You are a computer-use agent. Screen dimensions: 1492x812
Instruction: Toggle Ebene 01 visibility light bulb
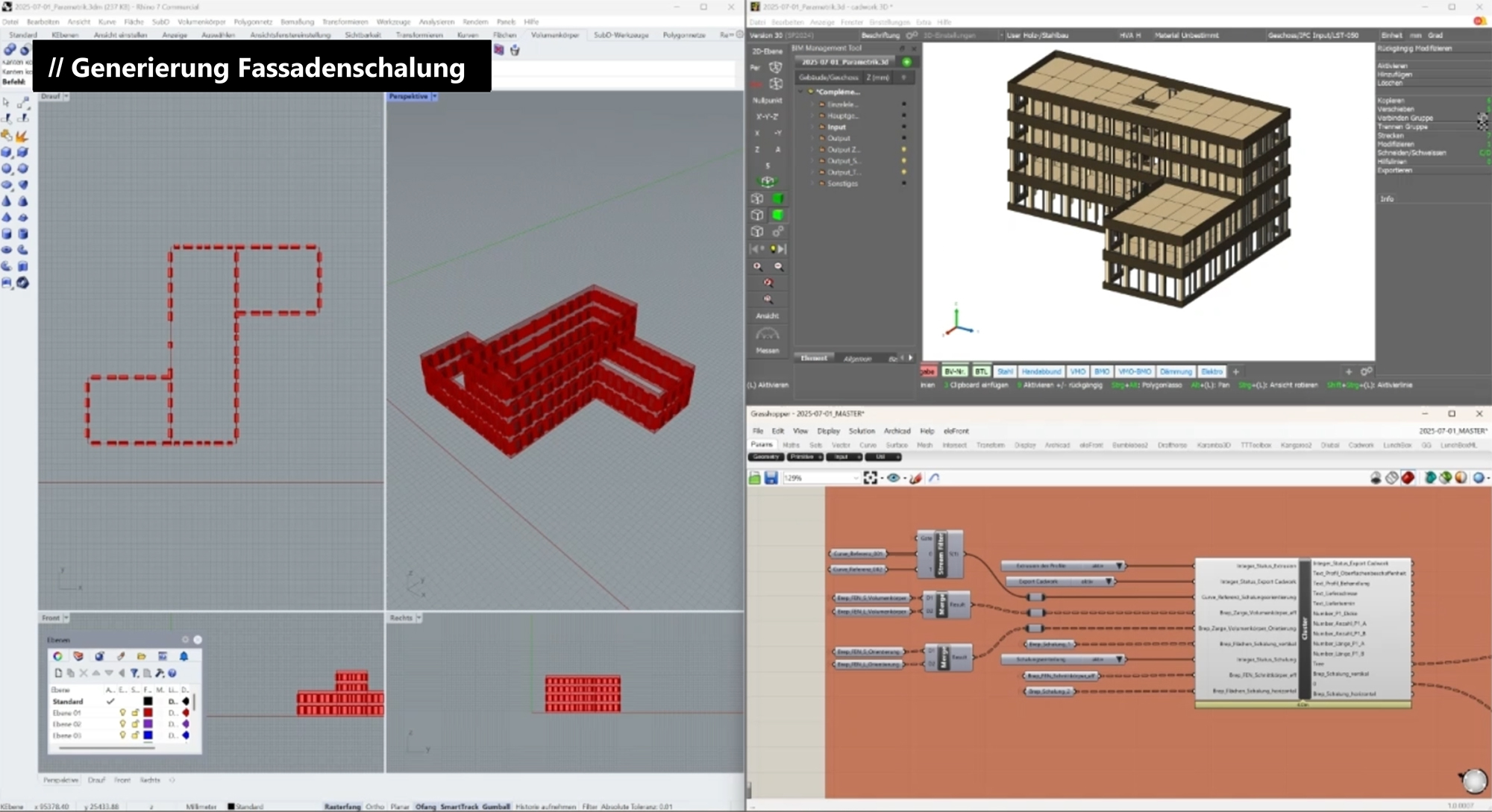pos(123,713)
